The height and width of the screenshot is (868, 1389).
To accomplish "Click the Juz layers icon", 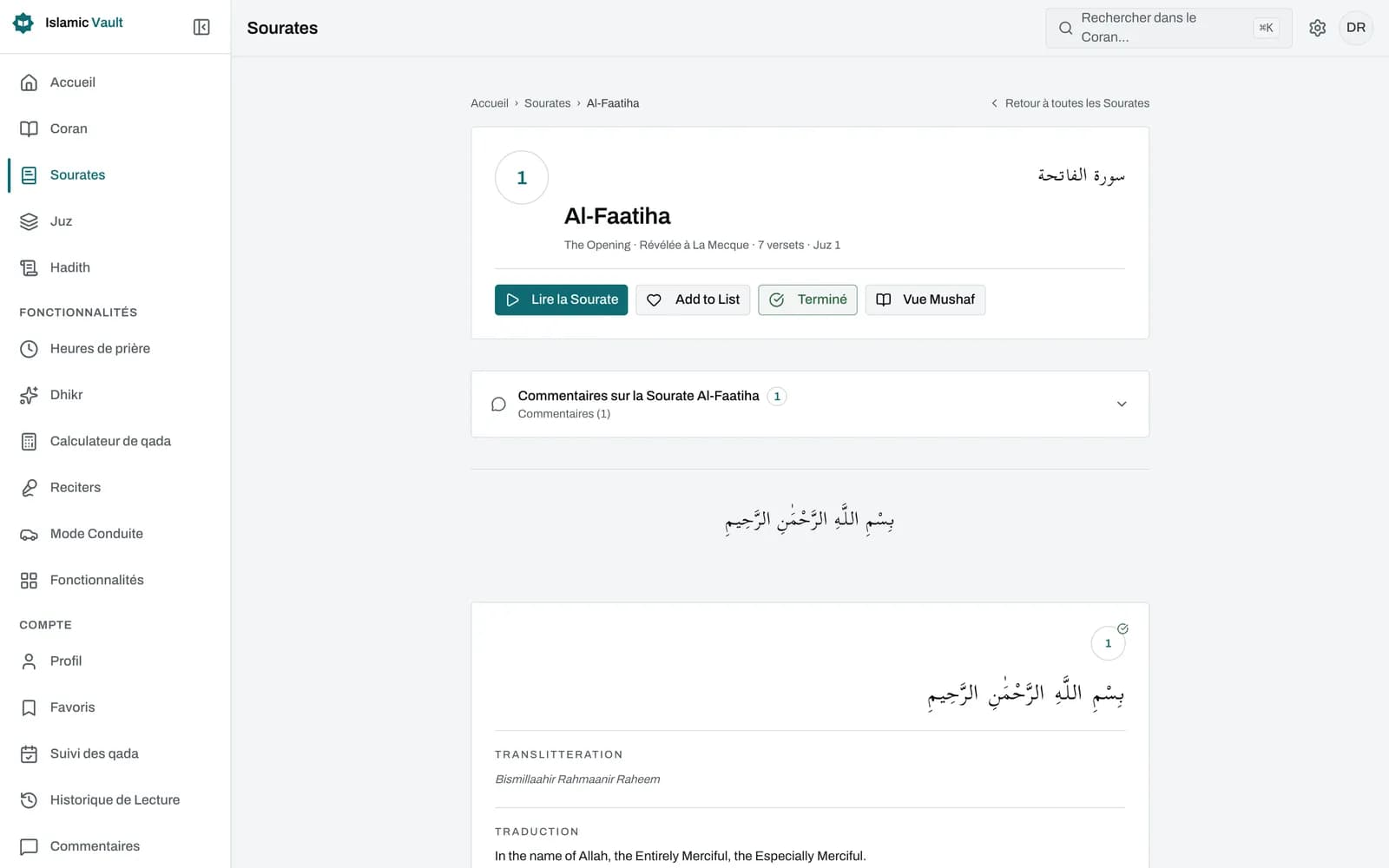I will (x=29, y=221).
